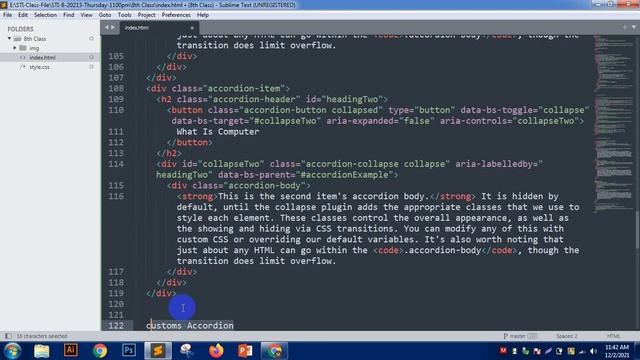This screenshot has height=360, width=640.
Task: Open Google Chrome from taskbar
Action: [100, 351]
